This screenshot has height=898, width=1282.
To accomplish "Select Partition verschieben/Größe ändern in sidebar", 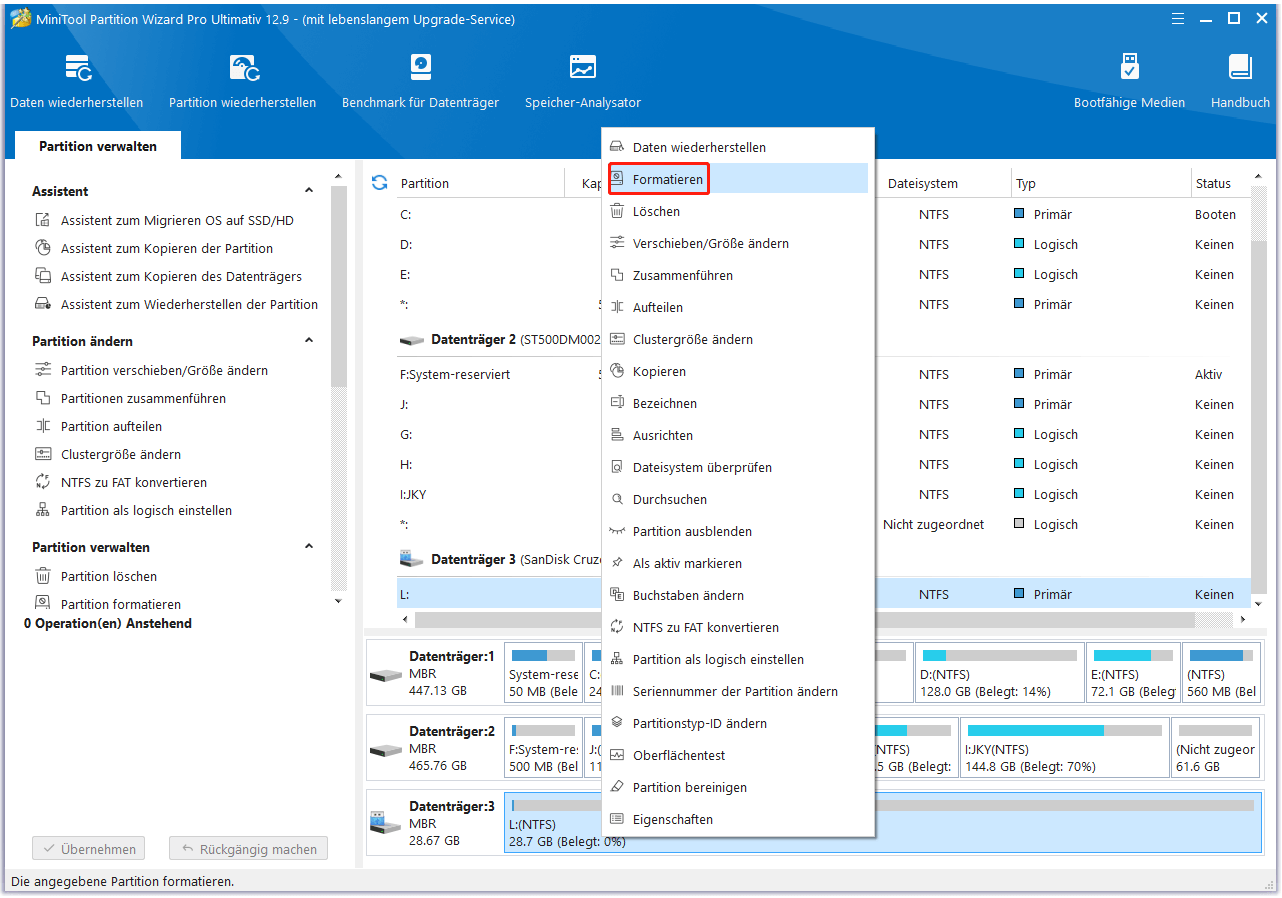I will 164,370.
